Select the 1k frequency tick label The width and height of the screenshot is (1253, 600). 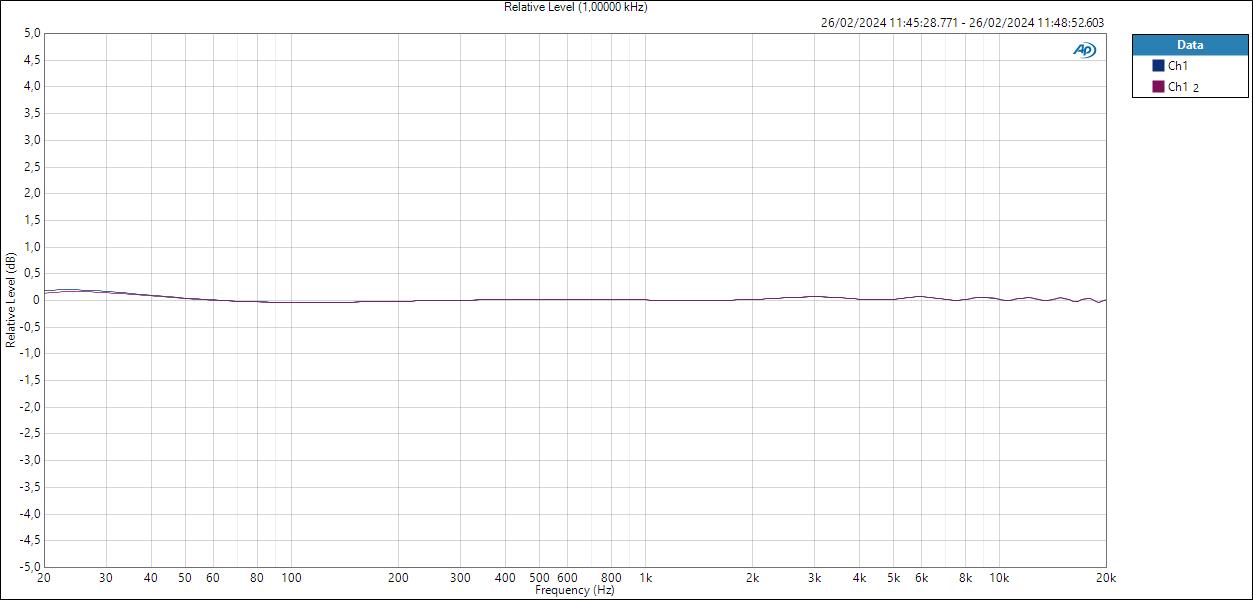point(646,578)
